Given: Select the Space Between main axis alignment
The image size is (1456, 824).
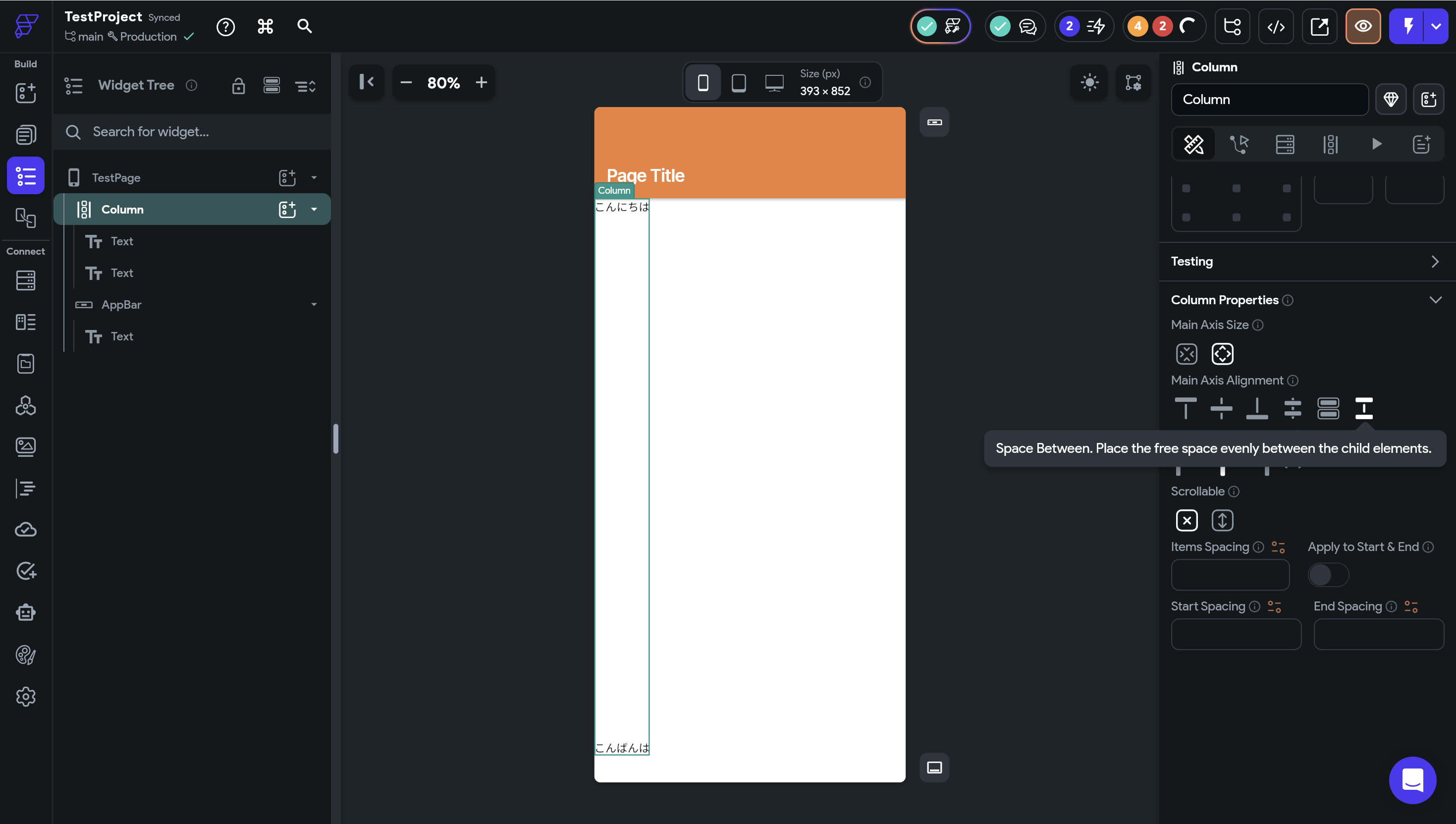Looking at the screenshot, I should pos(1363,408).
